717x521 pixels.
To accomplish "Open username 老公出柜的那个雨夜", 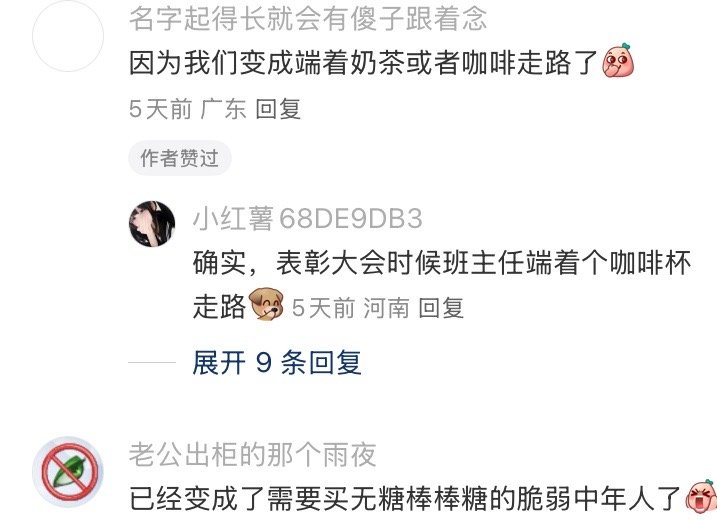I will (x=252, y=454).
